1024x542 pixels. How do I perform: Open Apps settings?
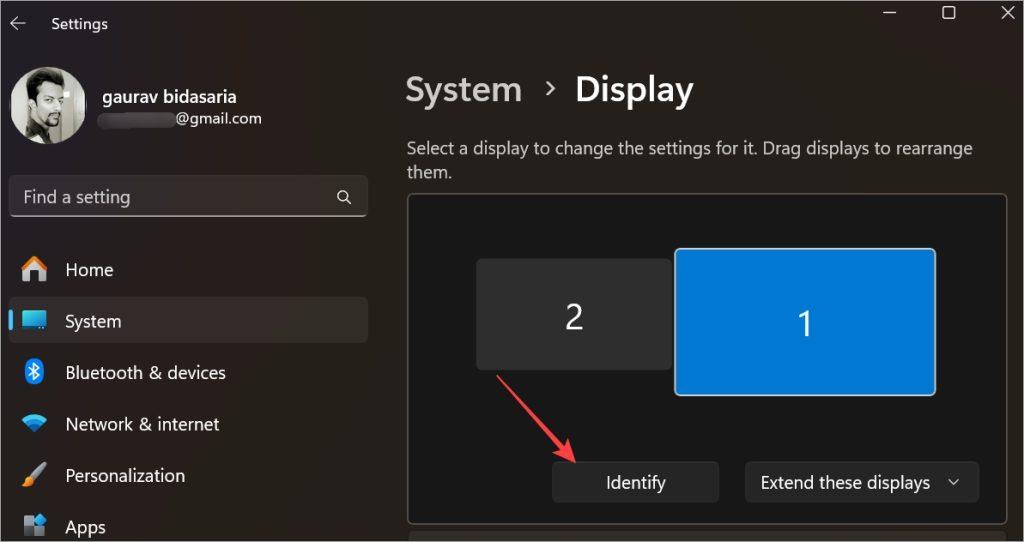188,526
